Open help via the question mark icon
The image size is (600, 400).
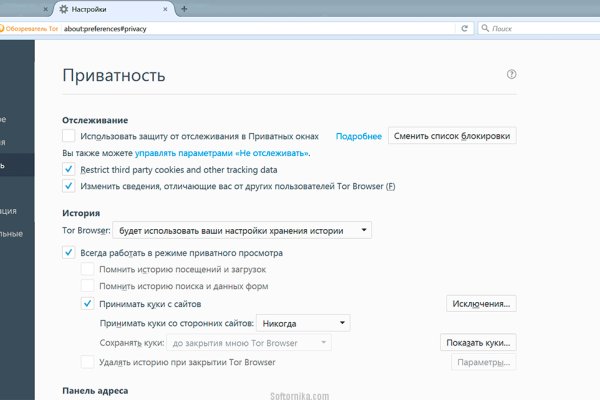coord(511,75)
